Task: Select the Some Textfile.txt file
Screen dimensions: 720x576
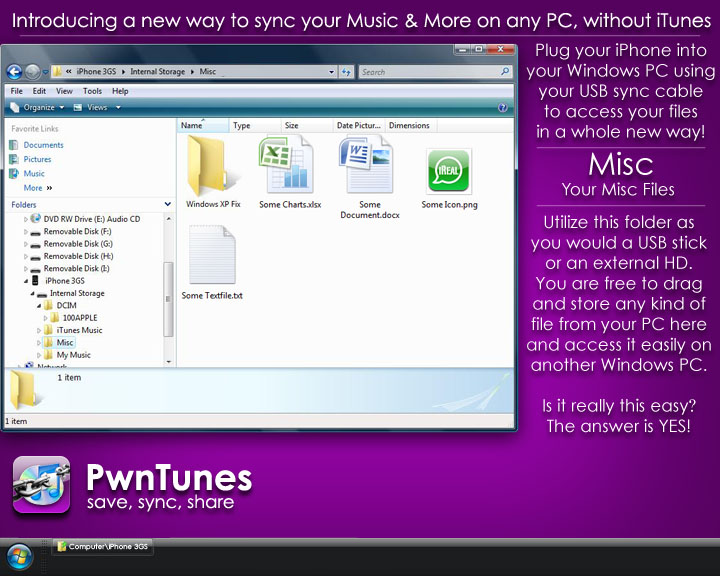Action: pyautogui.click(x=211, y=258)
